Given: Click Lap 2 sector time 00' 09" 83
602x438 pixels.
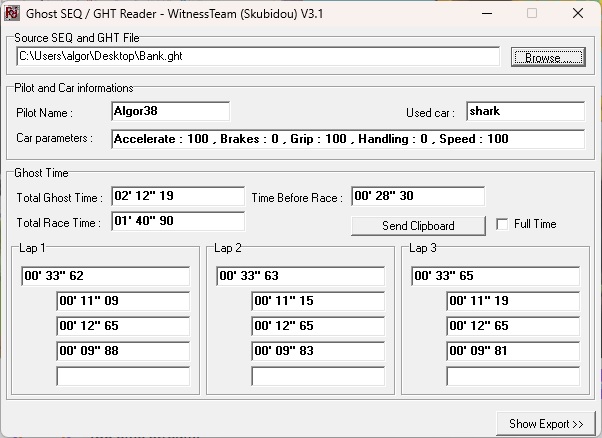Looking at the screenshot, I should 318,351.
